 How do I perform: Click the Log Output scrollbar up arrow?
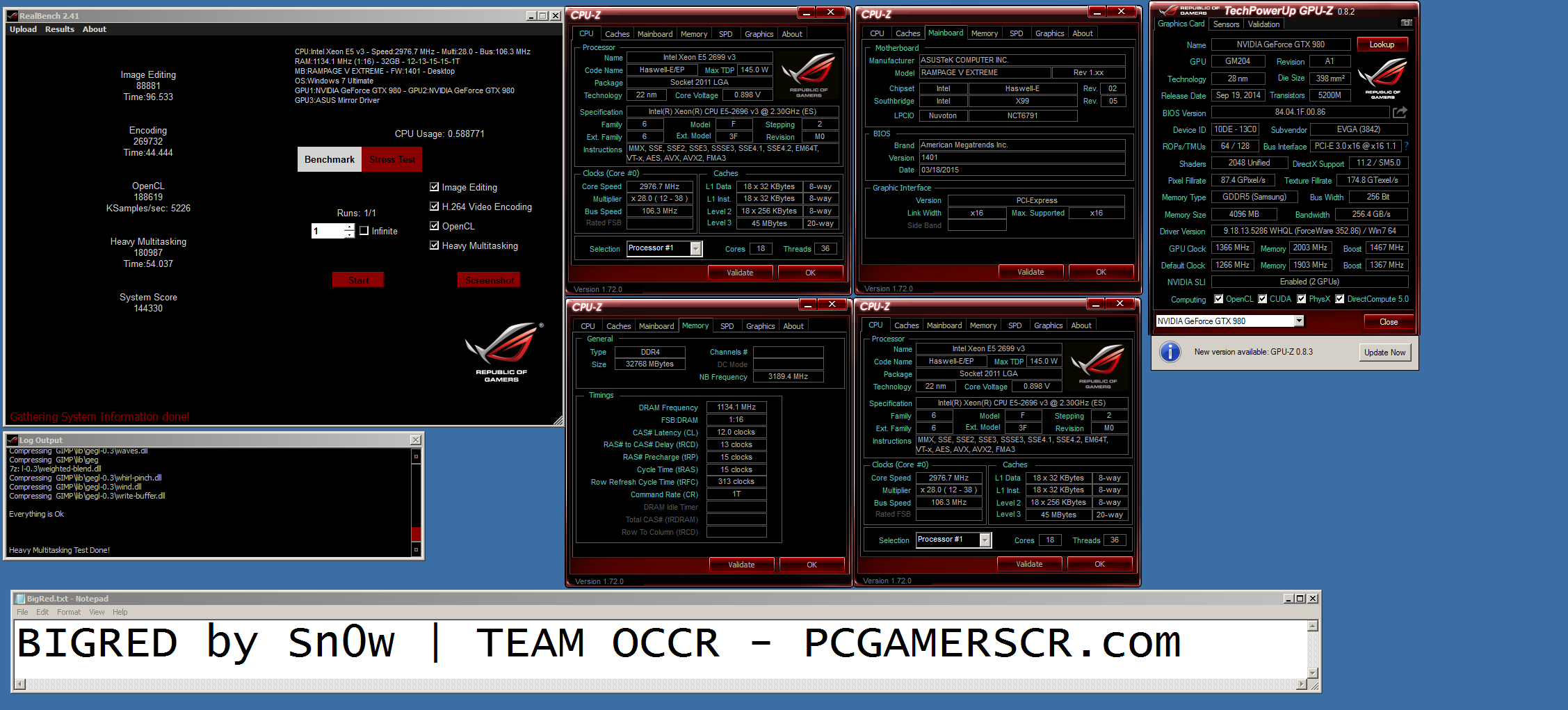pos(416,456)
